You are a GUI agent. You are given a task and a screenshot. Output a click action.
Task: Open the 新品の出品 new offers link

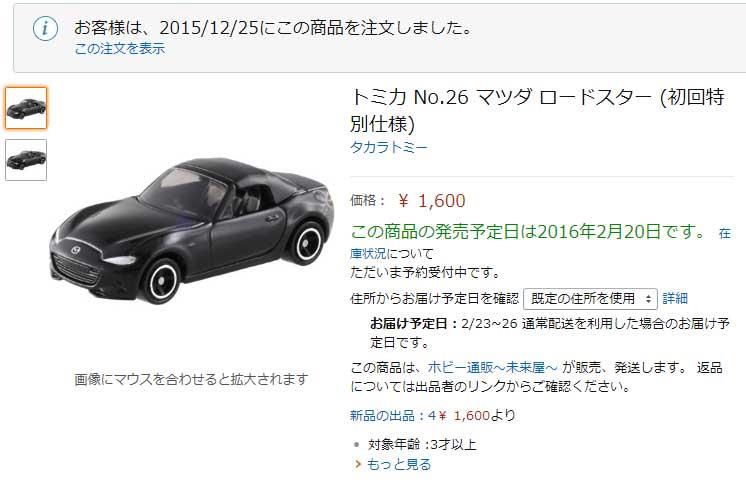pyautogui.click(x=387, y=416)
